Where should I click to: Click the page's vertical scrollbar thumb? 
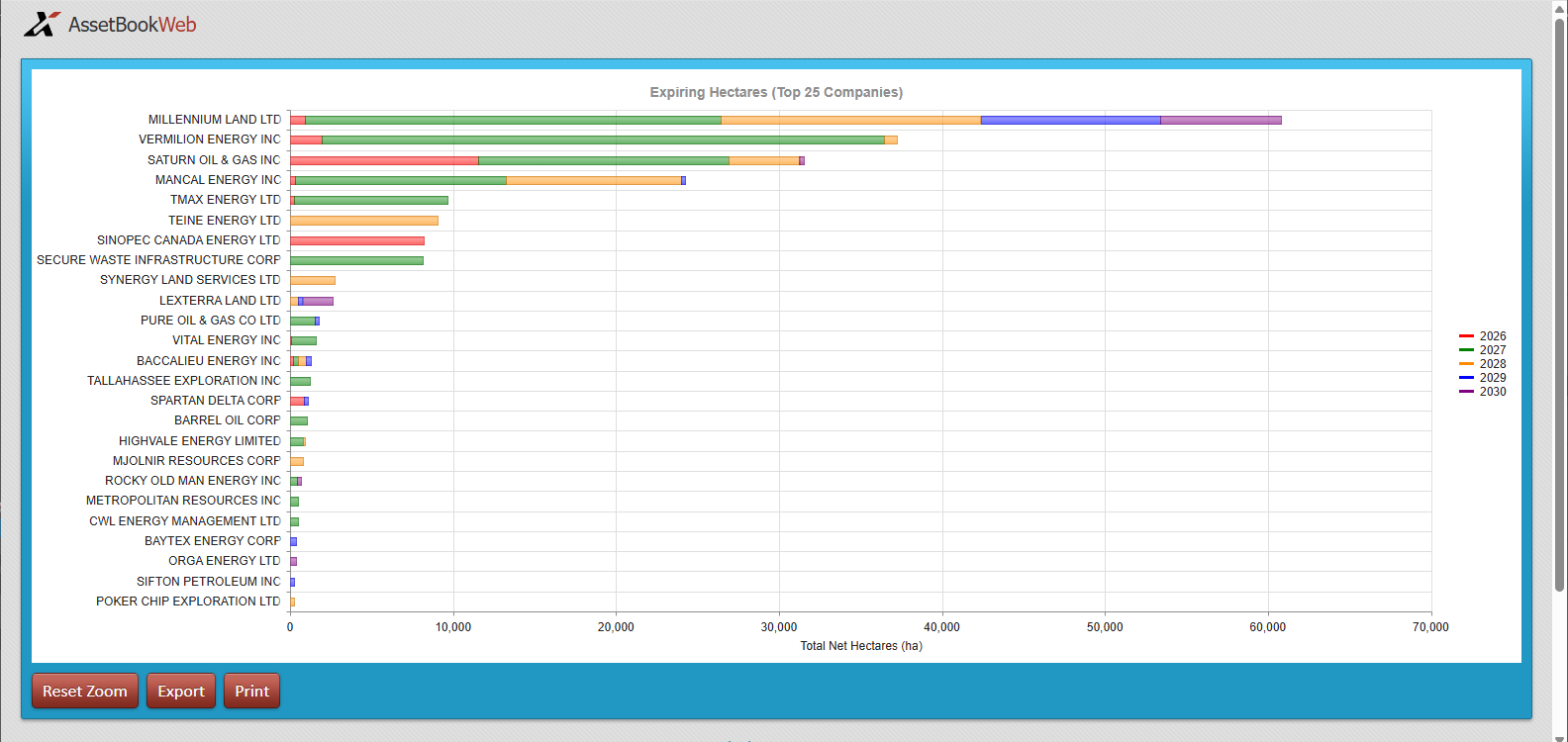click(1559, 297)
